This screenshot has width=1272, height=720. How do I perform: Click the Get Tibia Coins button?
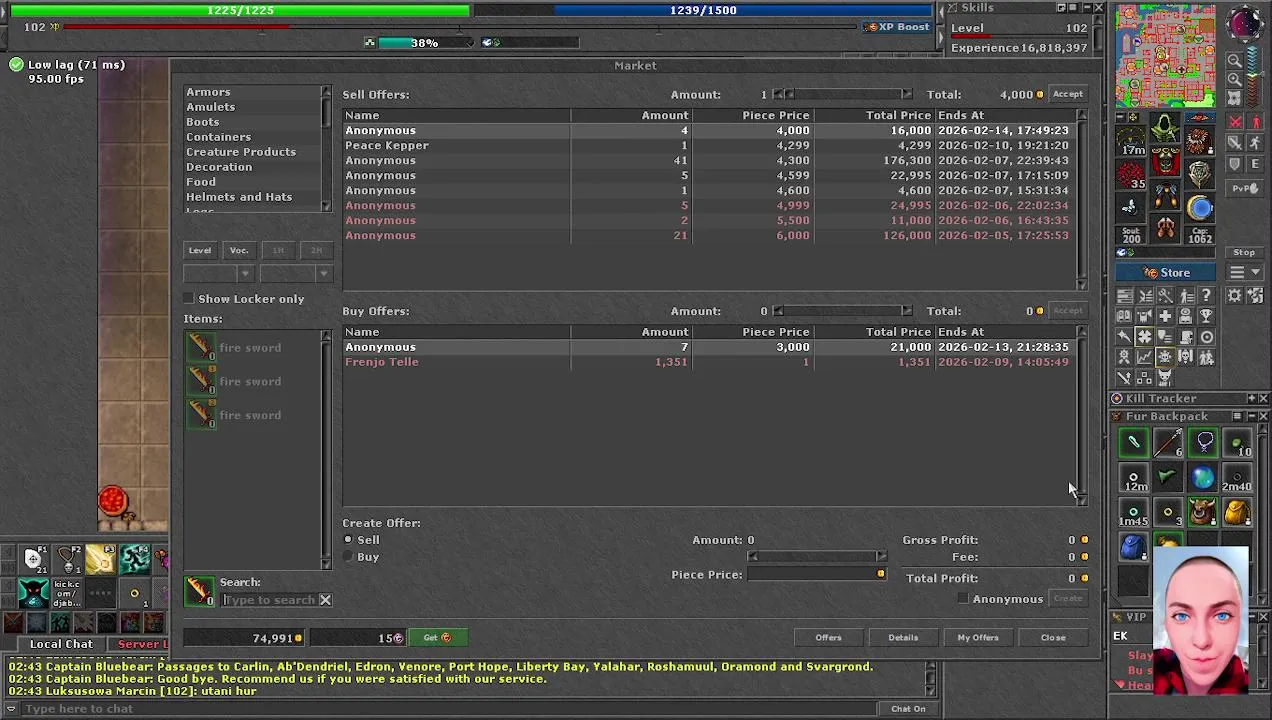pos(437,638)
